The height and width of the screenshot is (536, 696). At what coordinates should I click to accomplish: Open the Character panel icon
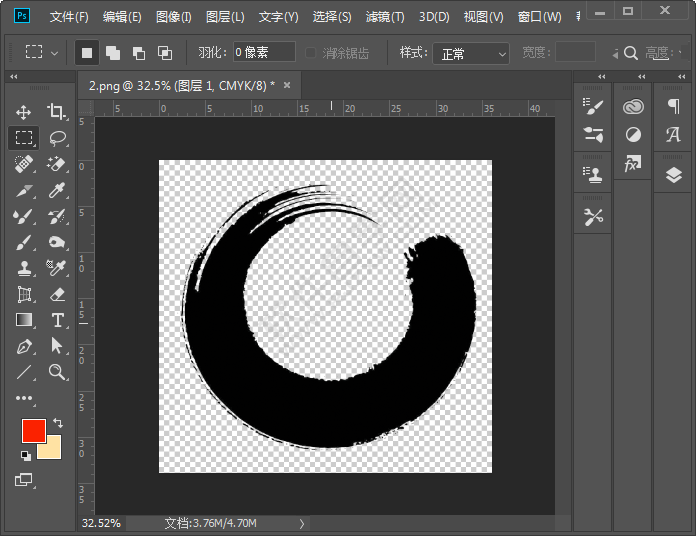pos(673,134)
